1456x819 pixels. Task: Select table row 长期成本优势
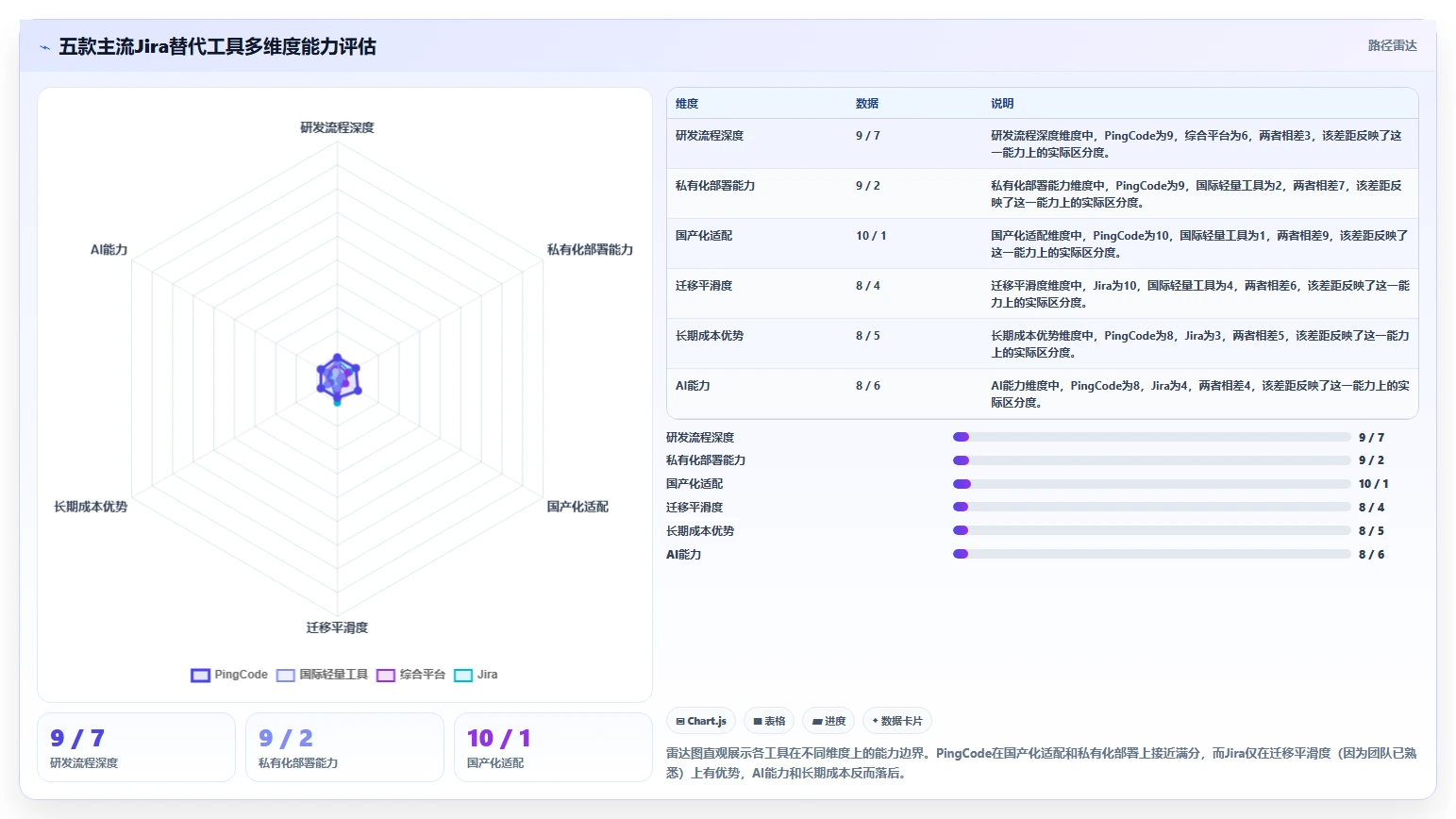pos(1042,343)
